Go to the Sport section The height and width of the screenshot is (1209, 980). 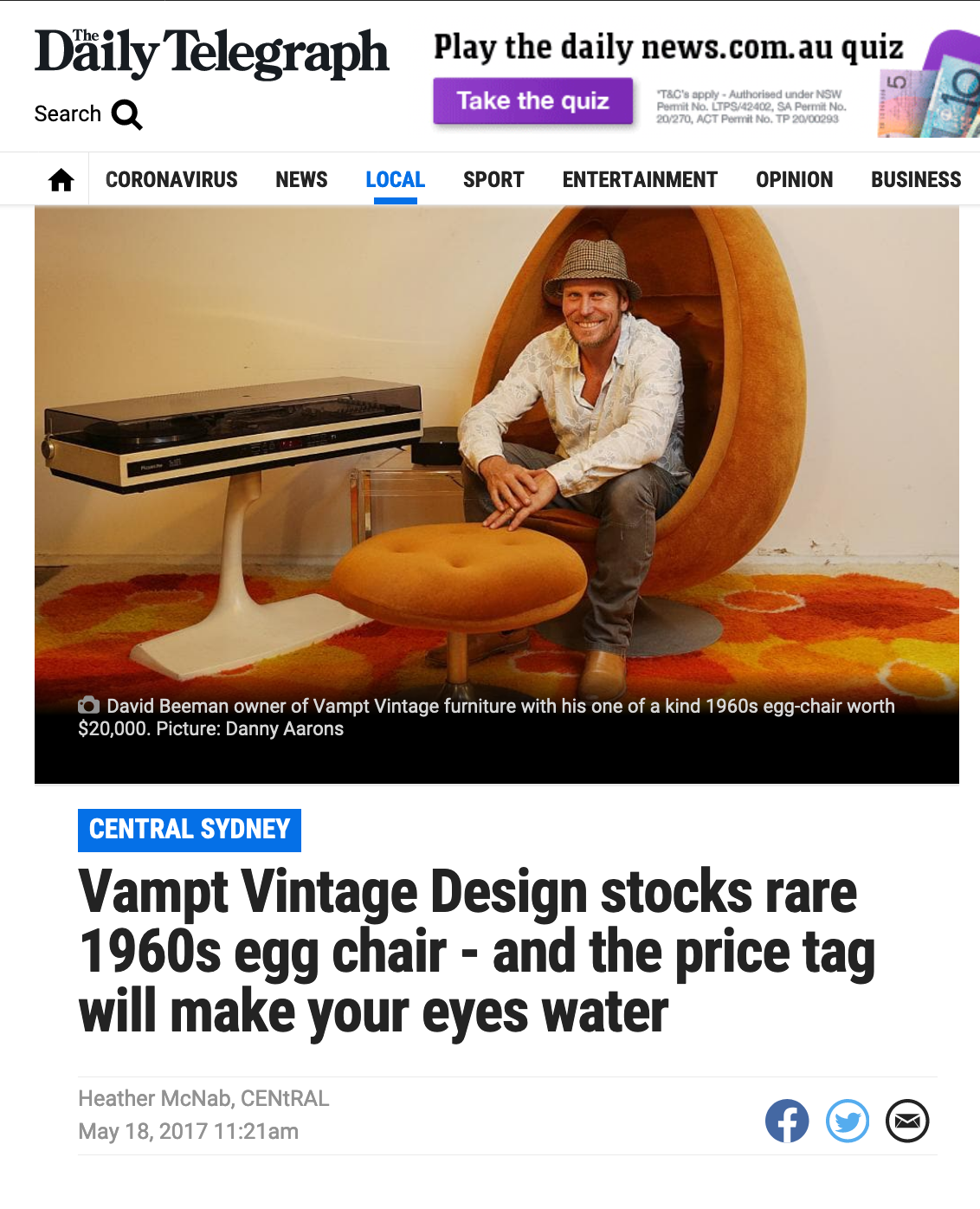(x=493, y=179)
